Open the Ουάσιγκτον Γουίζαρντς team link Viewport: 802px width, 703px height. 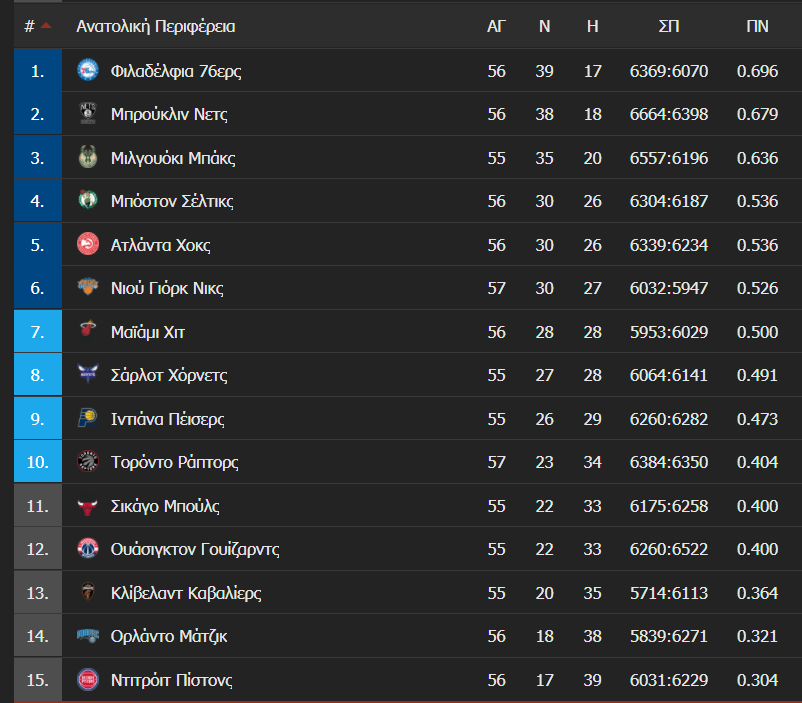click(195, 550)
